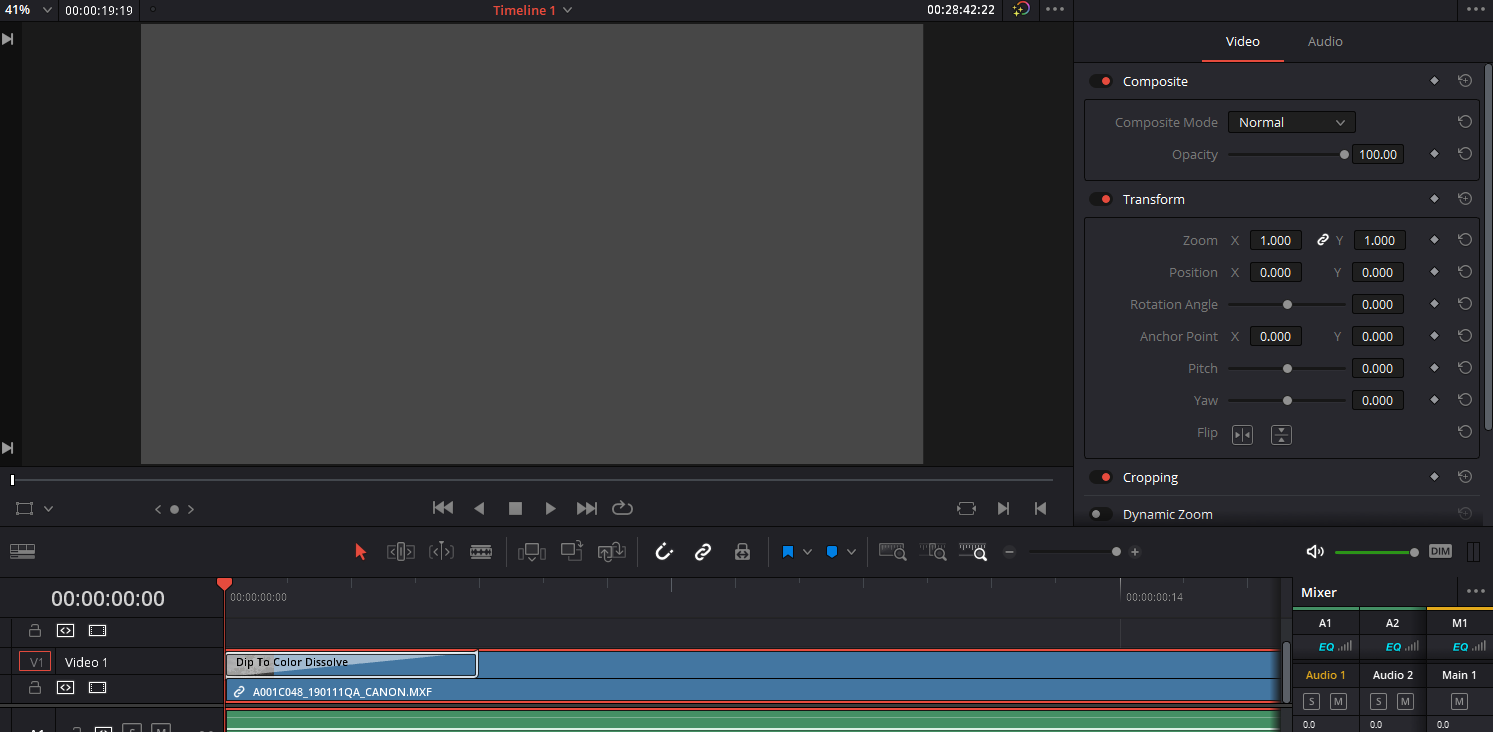Mute the Audio 2 mixer channel
Image resolution: width=1493 pixels, height=732 pixels.
pyautogui.click(x=1406, y=701)
